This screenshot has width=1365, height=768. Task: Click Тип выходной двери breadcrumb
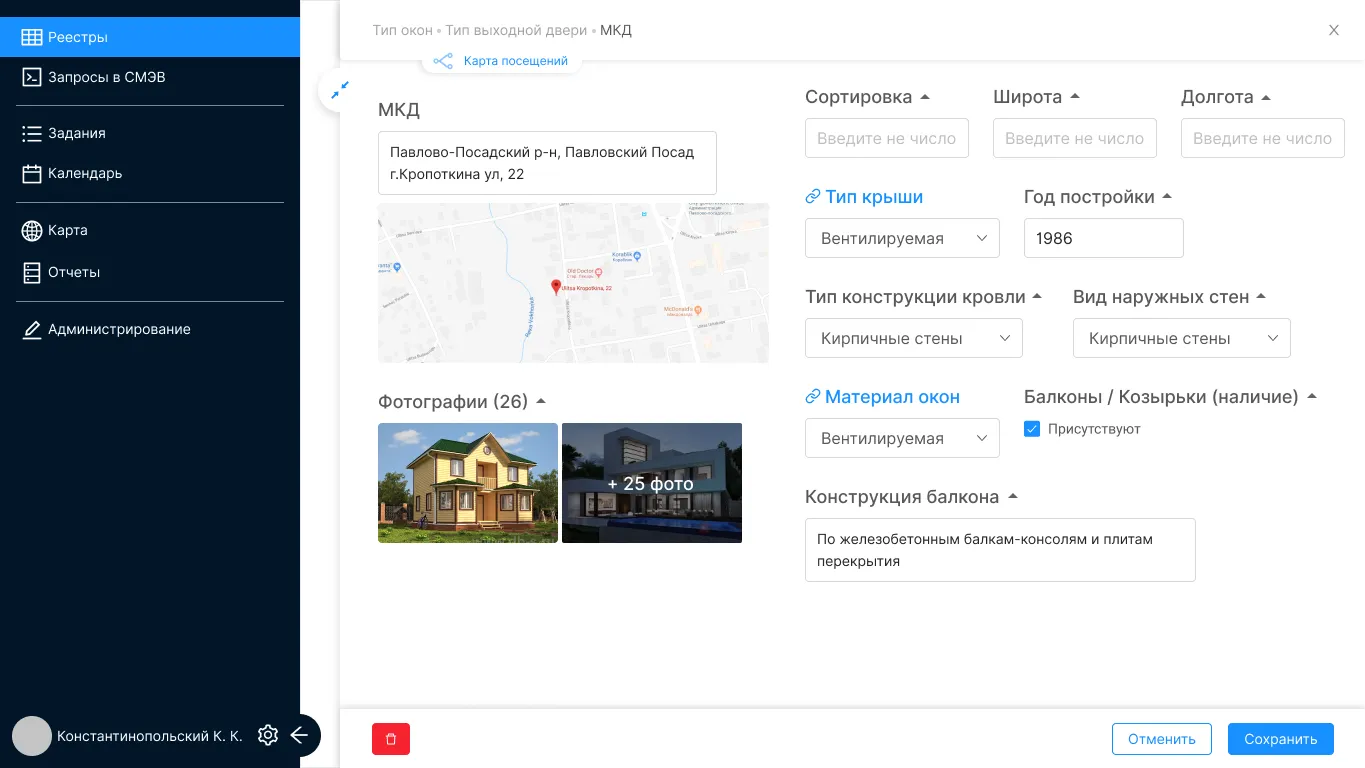point(517,30)
